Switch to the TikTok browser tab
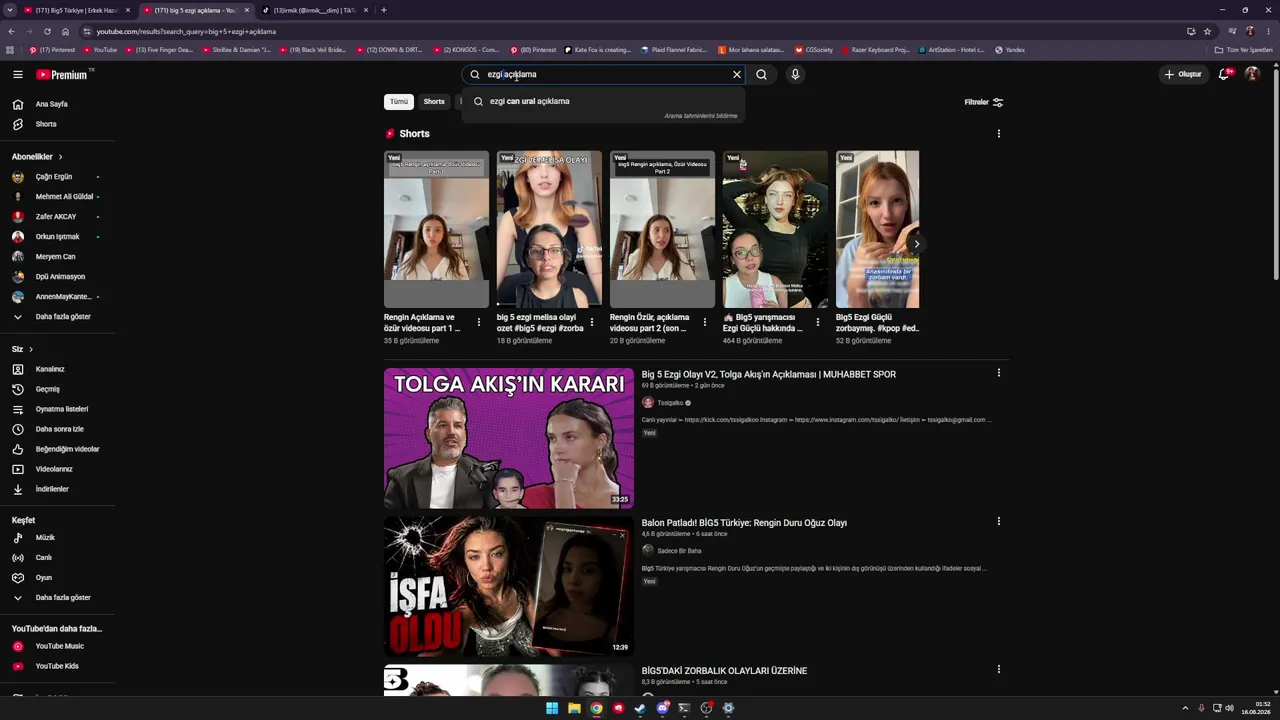The image size is (1280, 720). (315, 10)
